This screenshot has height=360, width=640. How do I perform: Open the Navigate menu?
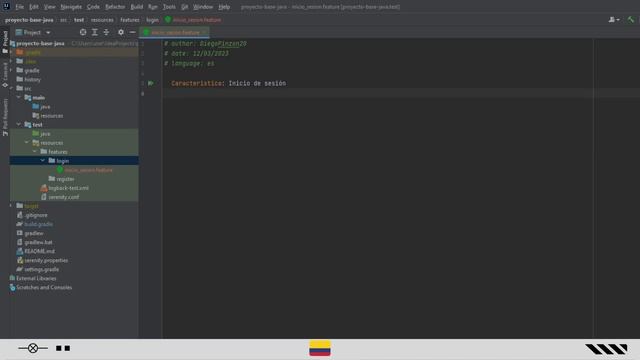pos(71,7)
